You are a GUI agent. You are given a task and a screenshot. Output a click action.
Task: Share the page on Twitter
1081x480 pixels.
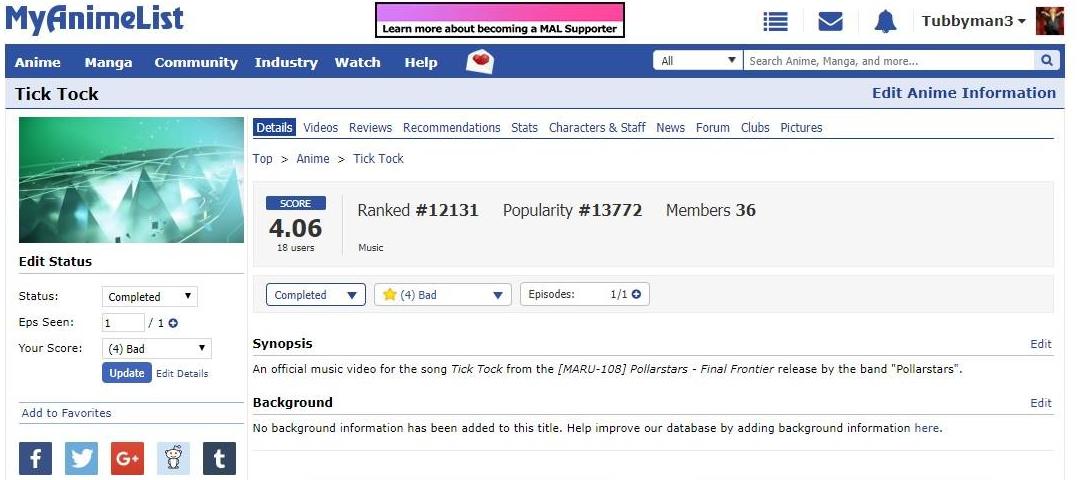[81, 459]
